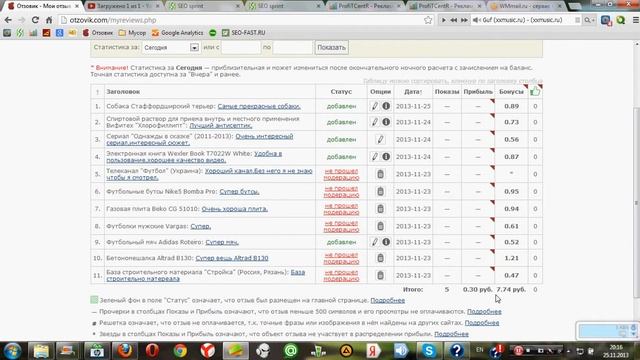Click the end date input field
The height and width of the screenshot is (360, 640).
coord(293,47)
